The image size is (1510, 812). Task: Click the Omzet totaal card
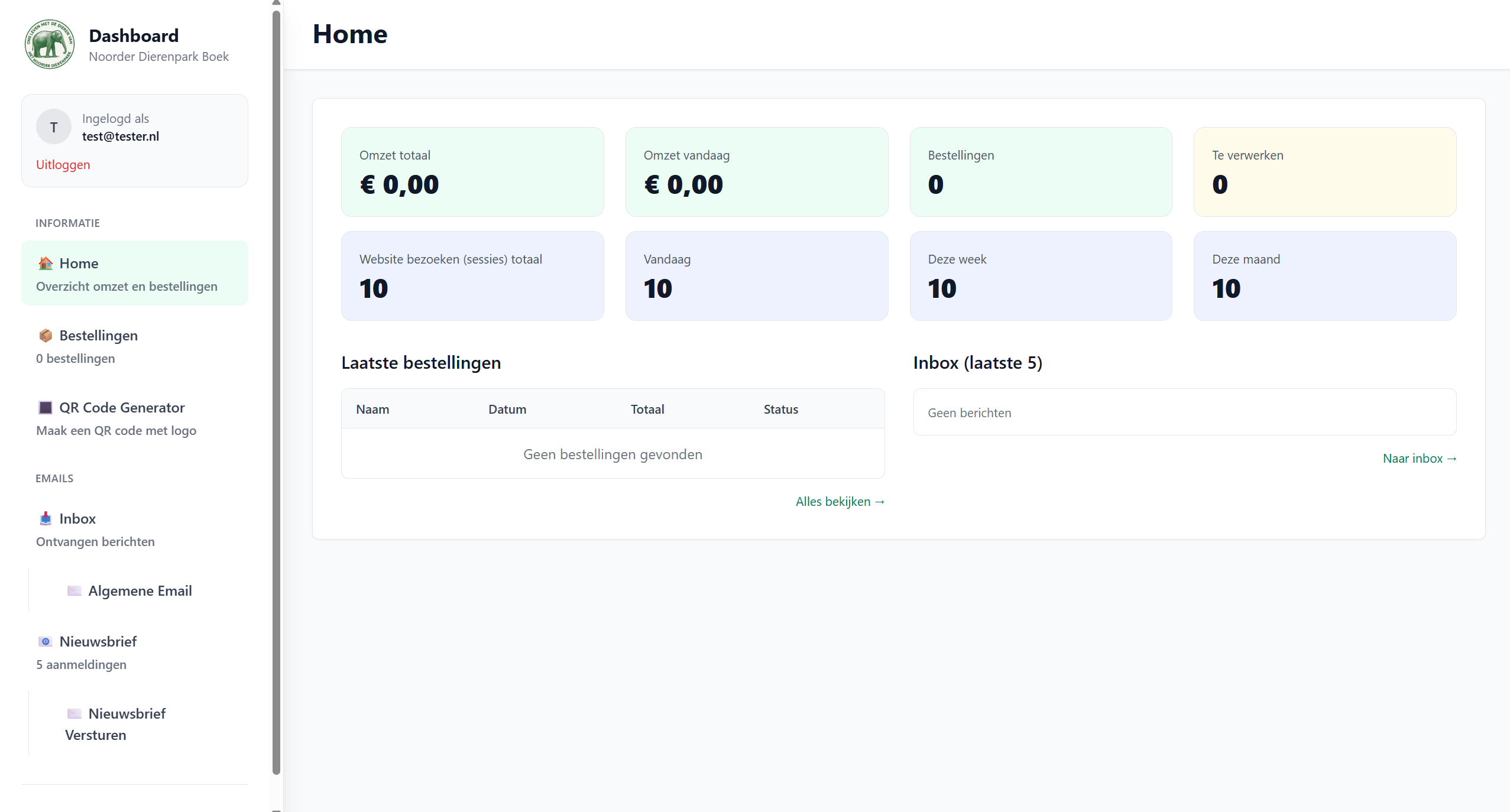pyautogui.click(x=472, y=171)
